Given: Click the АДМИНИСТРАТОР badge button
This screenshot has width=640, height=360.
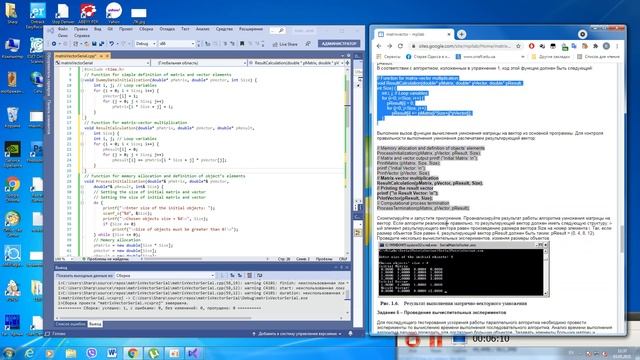Looking at the screenshot, I should (x=339, y=43).
